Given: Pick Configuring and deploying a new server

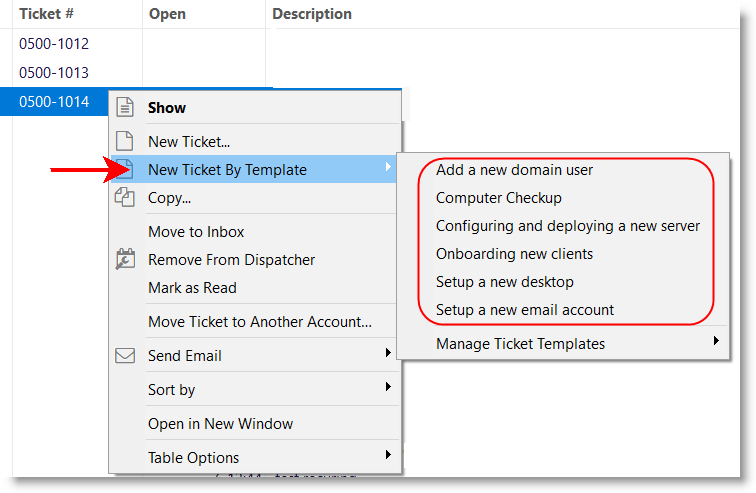Looking at the screenshot, I should (x=567, y=226).
